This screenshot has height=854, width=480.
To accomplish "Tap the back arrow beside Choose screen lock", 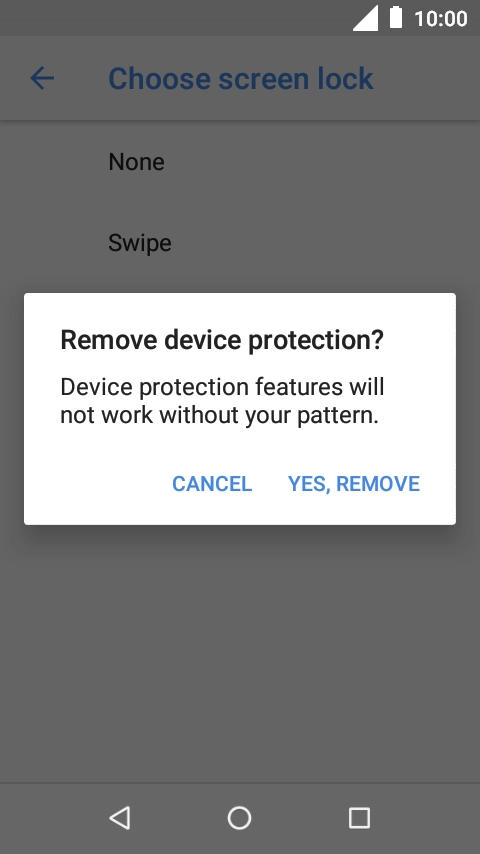I will pos(42,78).
